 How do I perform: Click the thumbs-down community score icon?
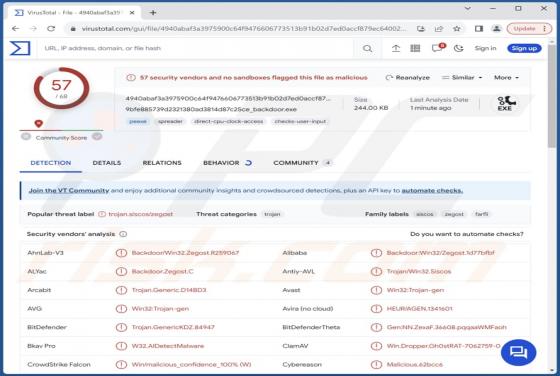tap(26, 136)
